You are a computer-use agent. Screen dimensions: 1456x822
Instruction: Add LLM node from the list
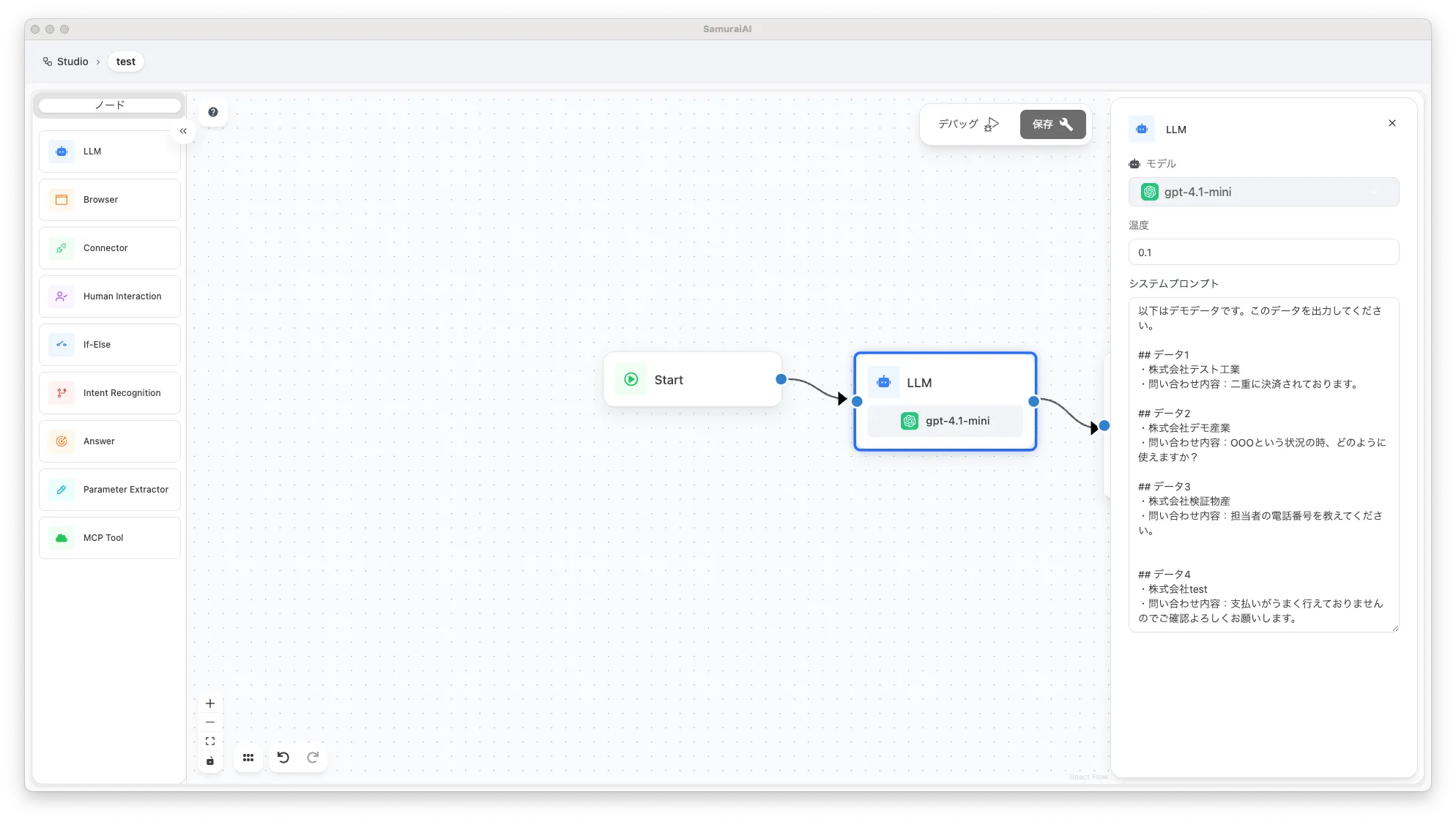pyautogui.click(x=110, y=152)
